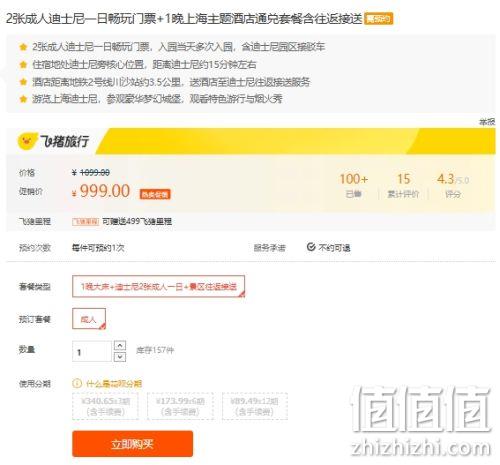Image resolution: width=500 pixels, height=465 pixels.
Task: Click highlight line about 游览上海迪士尼
Action: point(157,99)
